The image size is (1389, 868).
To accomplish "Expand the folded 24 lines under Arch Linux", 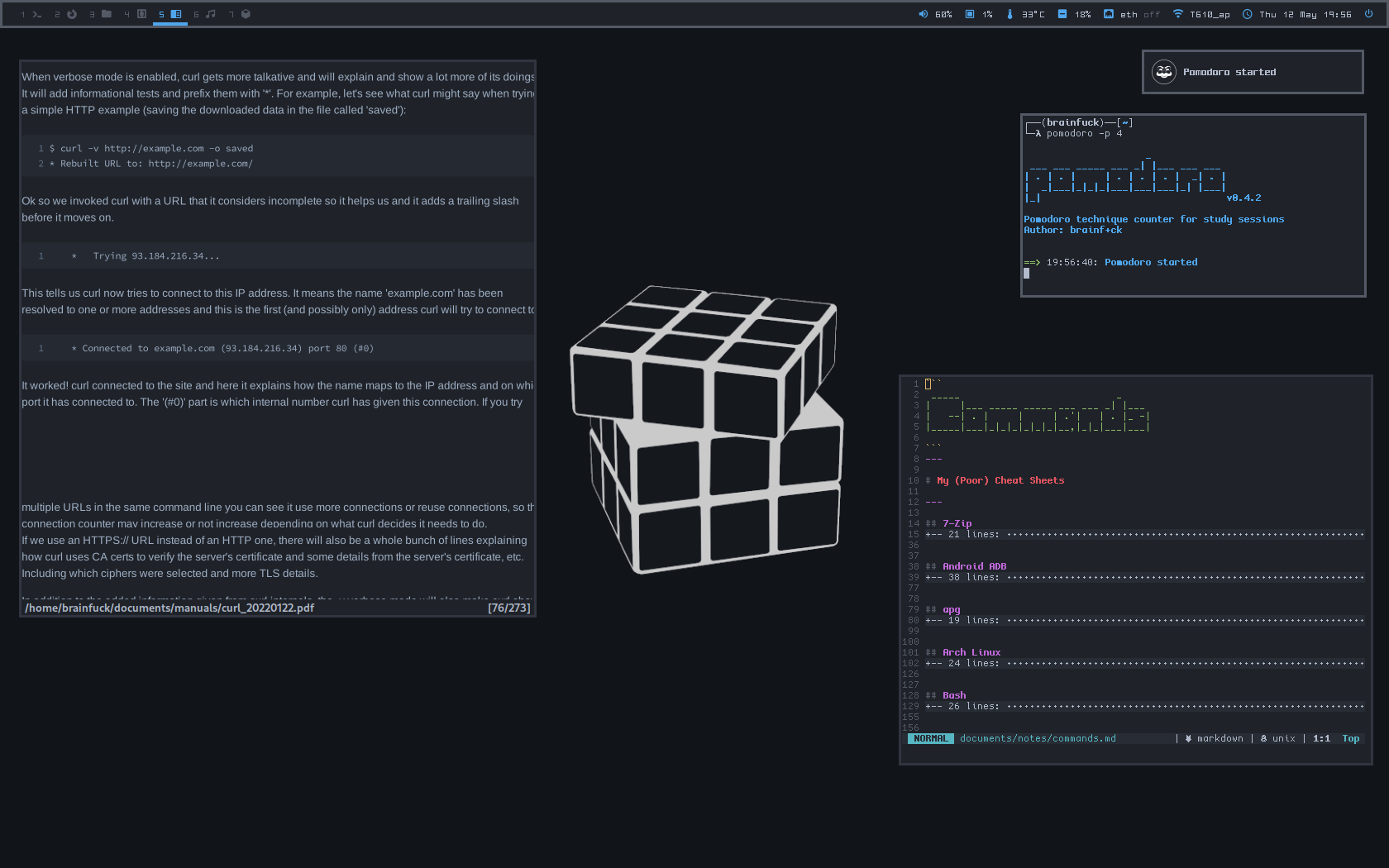I will 1145,664.
